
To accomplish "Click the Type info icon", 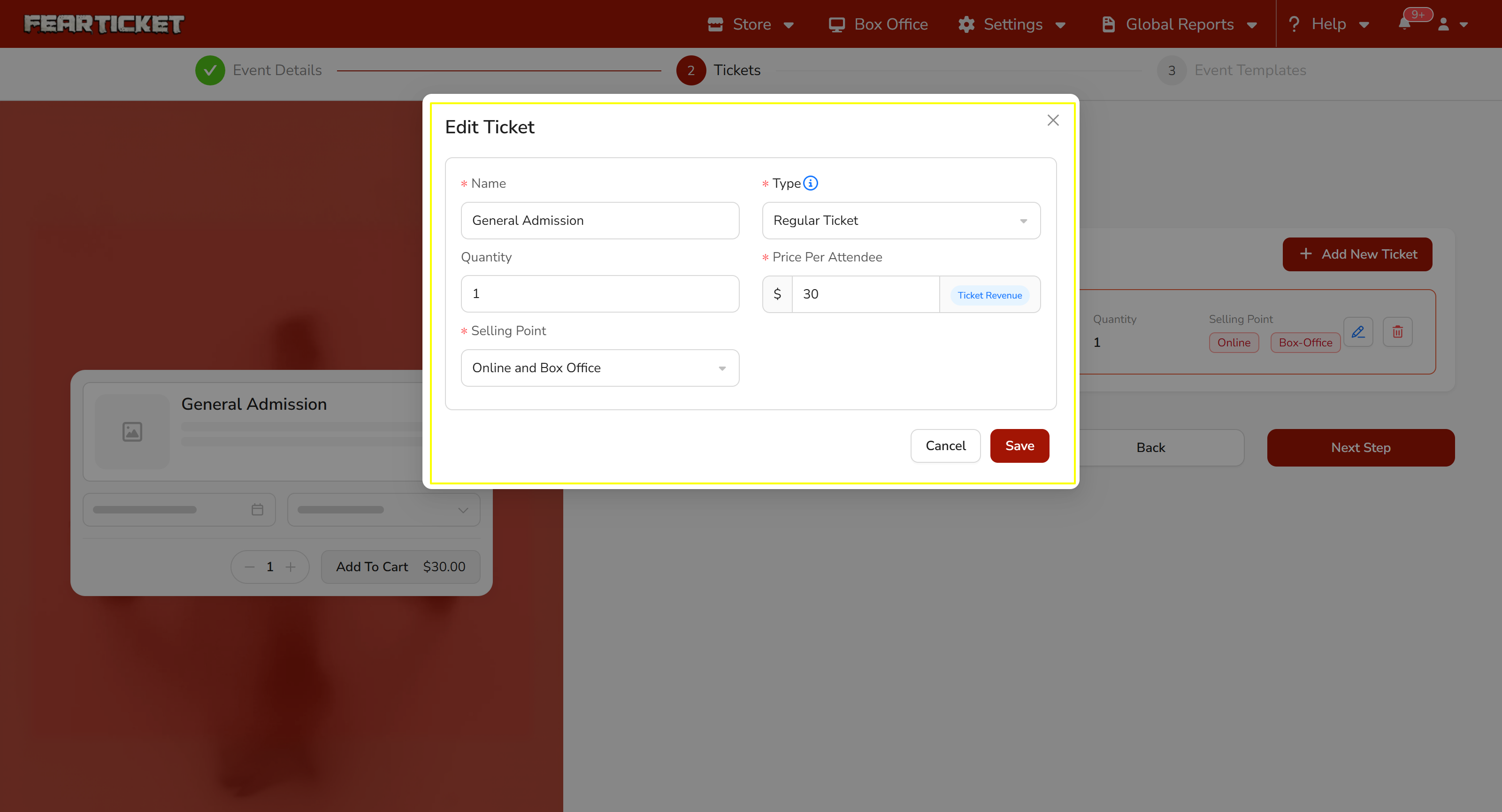I will (x=811, y=183).
